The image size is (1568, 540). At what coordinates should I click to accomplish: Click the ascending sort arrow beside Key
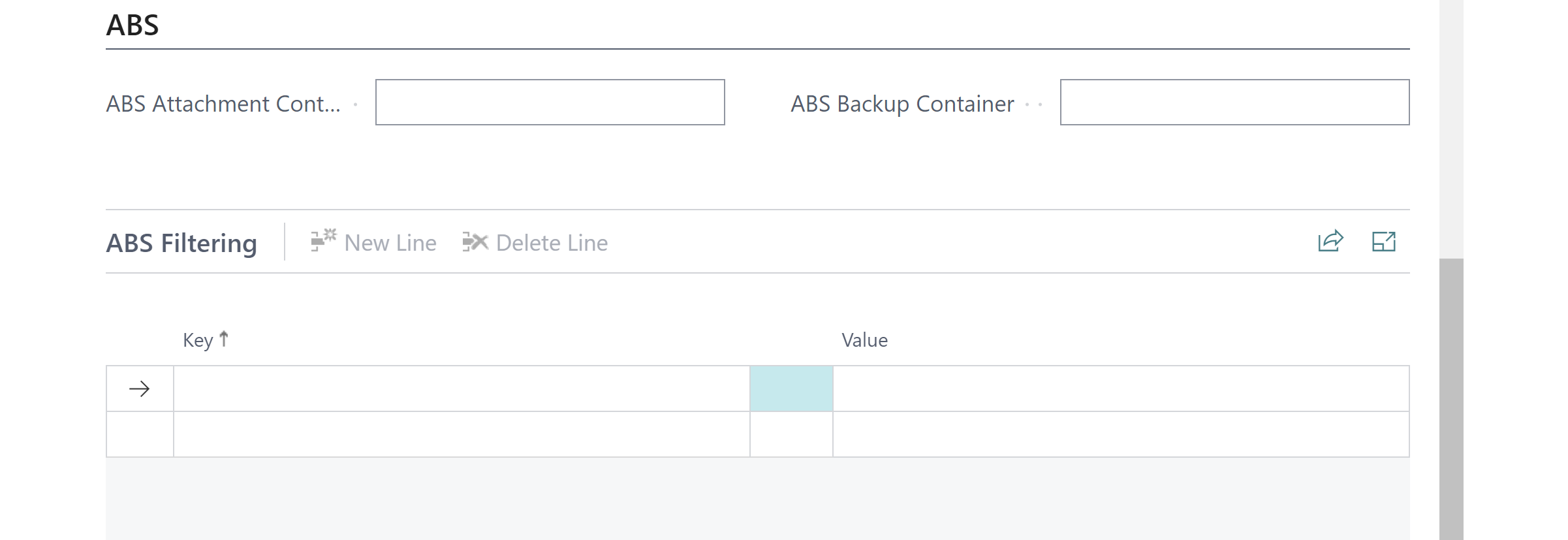click(x=224, y=339)
